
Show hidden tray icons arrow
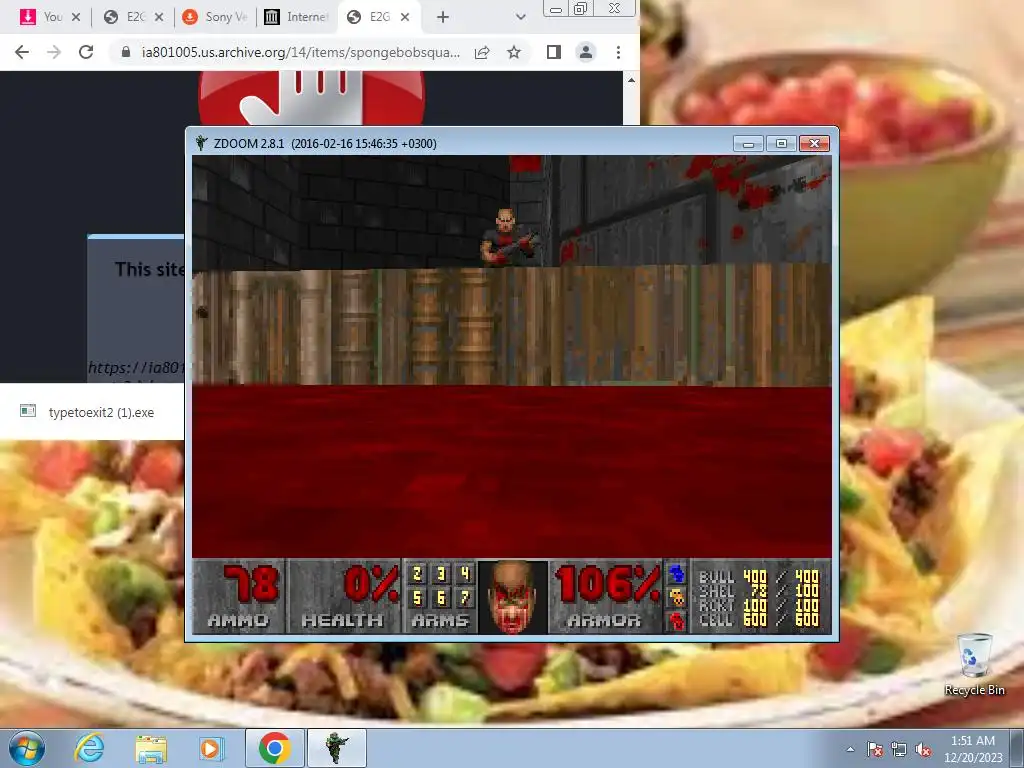coord(850,749)
